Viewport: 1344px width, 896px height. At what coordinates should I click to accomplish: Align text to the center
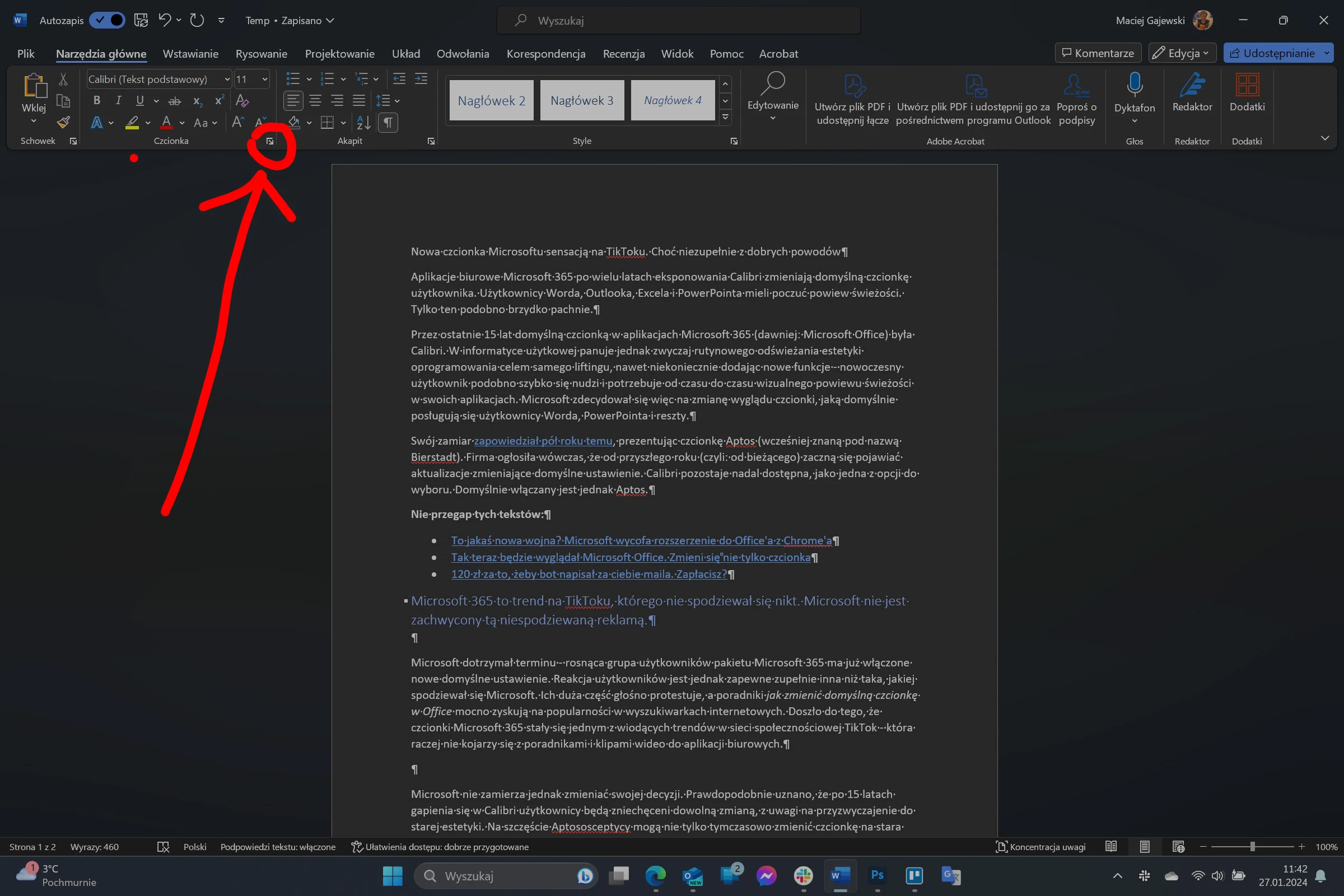click(315, 101)
